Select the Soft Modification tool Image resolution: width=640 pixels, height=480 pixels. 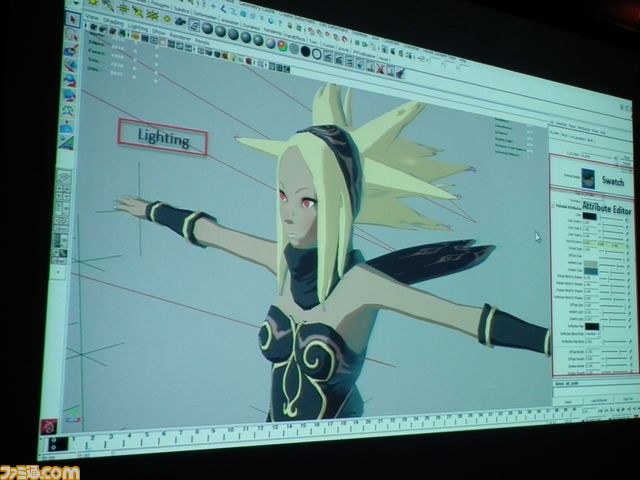67,127
